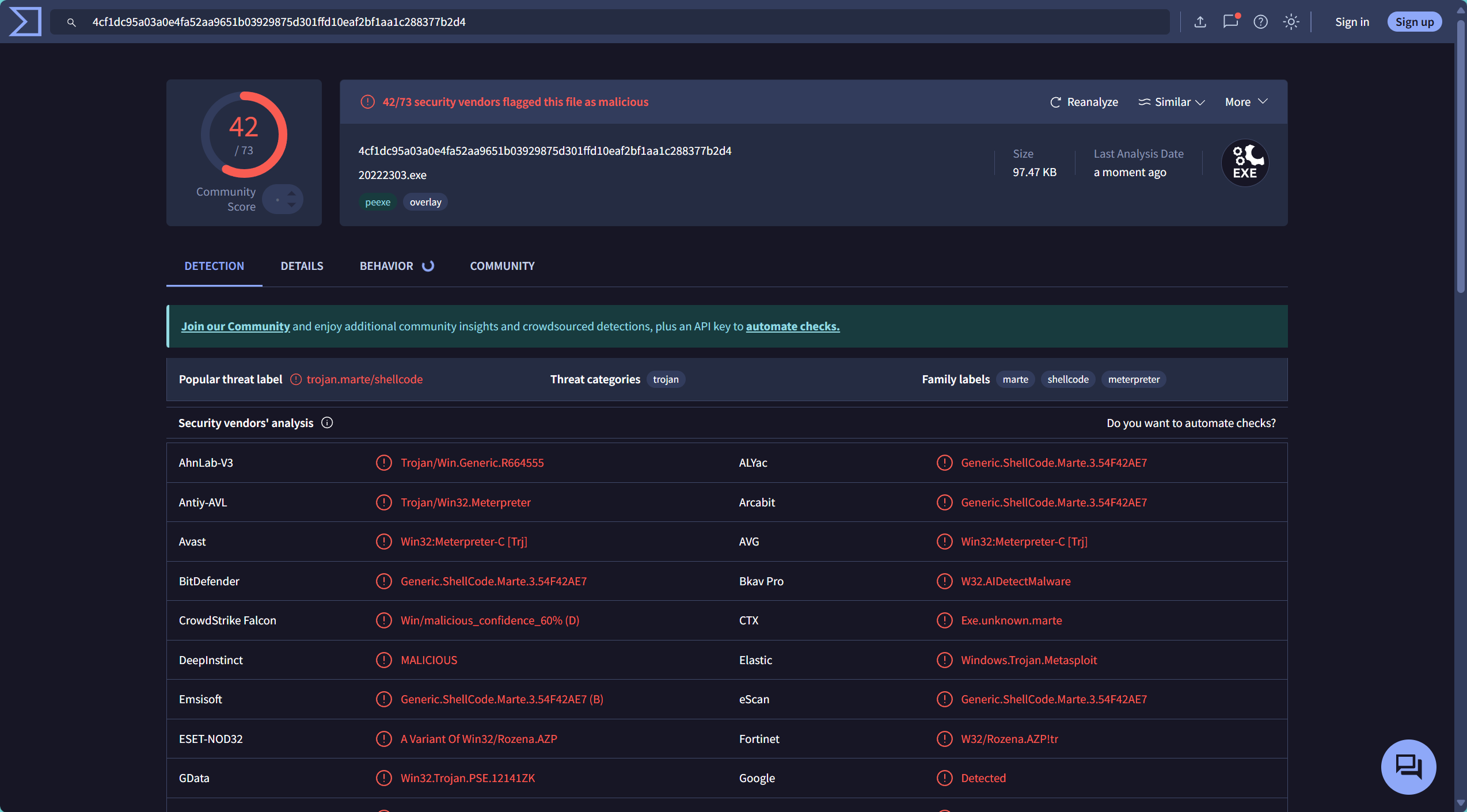Click the Win32.Trojan.PSE.12141ZK detection text

point(468,778)
